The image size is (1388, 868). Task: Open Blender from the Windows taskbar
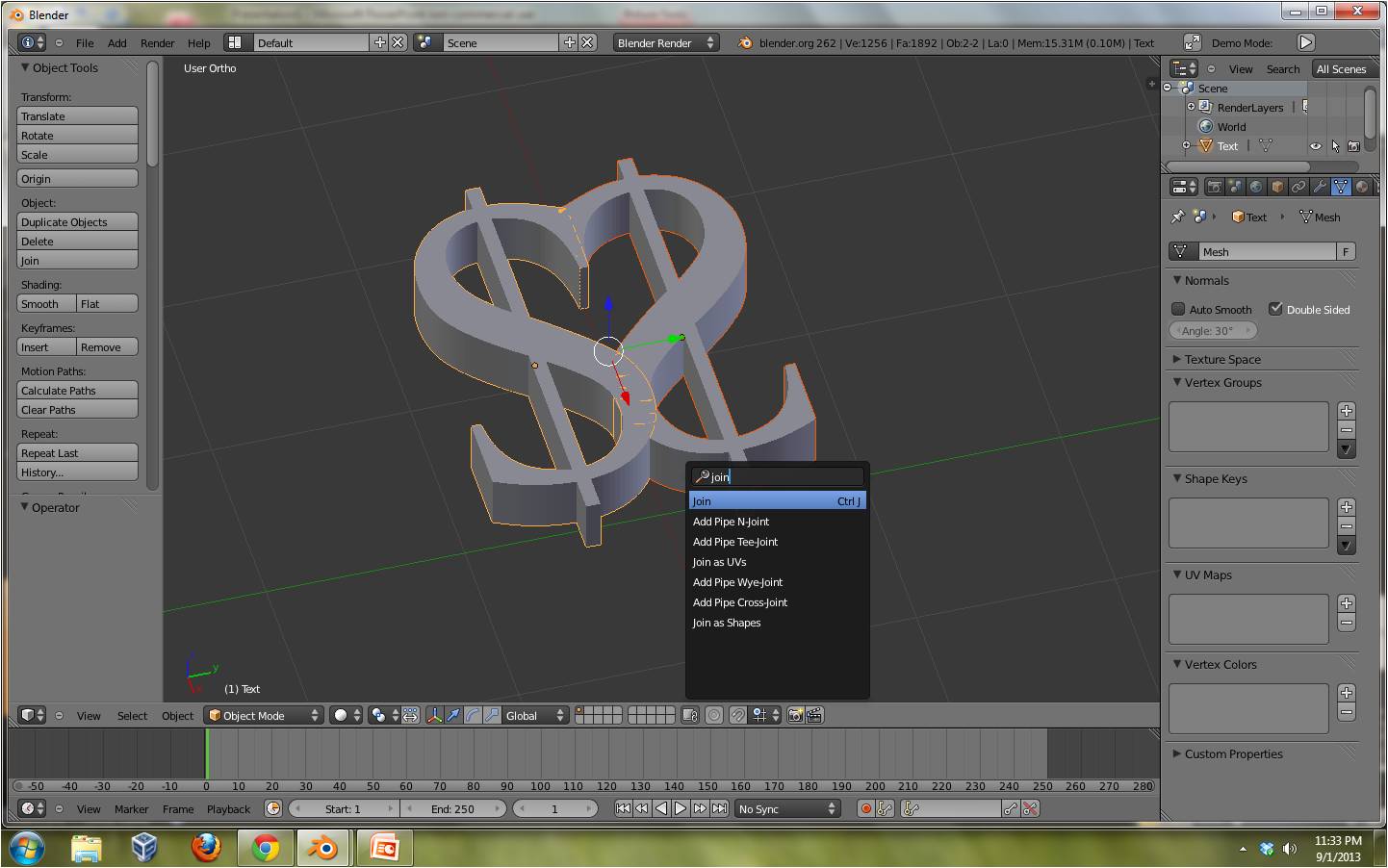point(322,848)
